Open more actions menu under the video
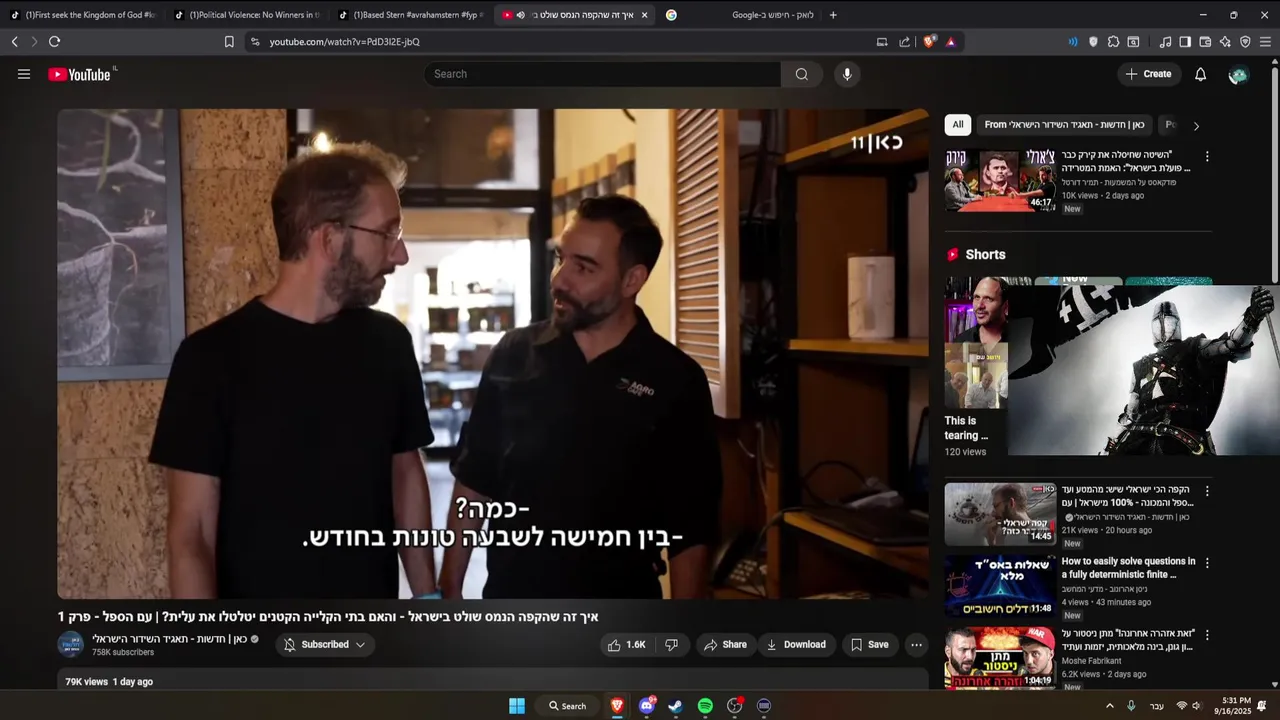This screenshot has height=720, width=1280. (x=916, y=645)
